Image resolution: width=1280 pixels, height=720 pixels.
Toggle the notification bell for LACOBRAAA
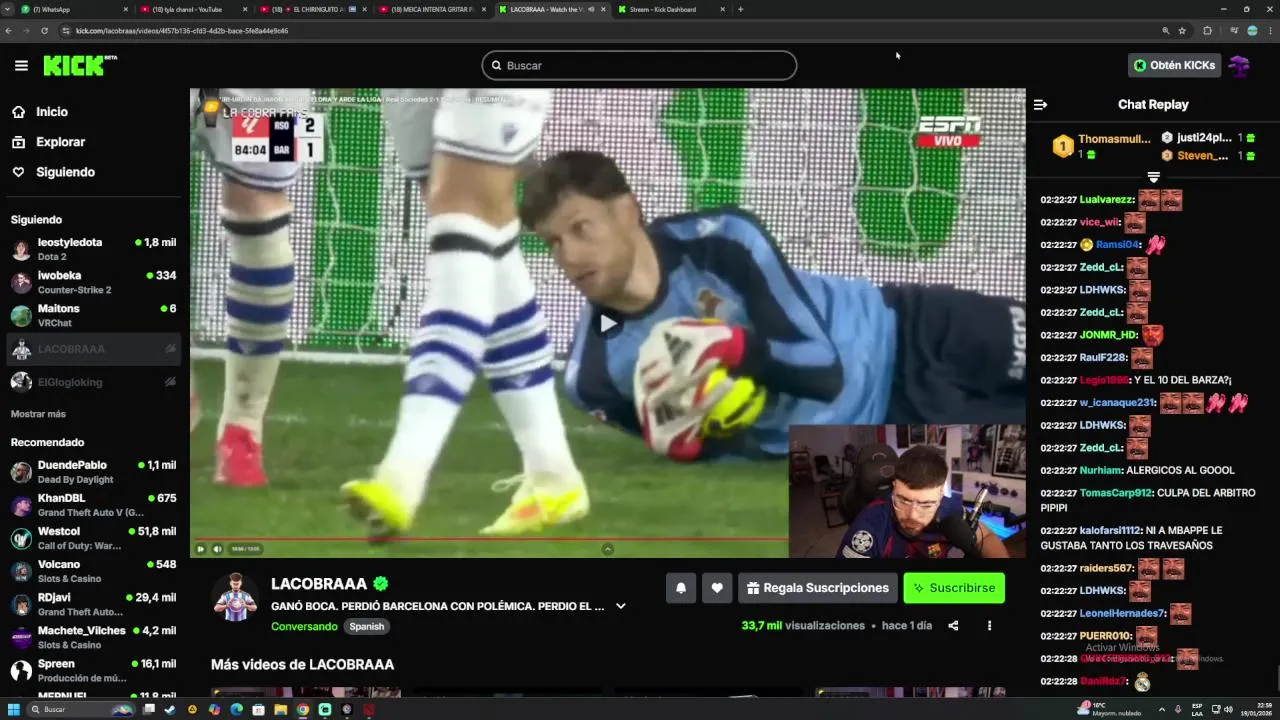coord(681,588)
